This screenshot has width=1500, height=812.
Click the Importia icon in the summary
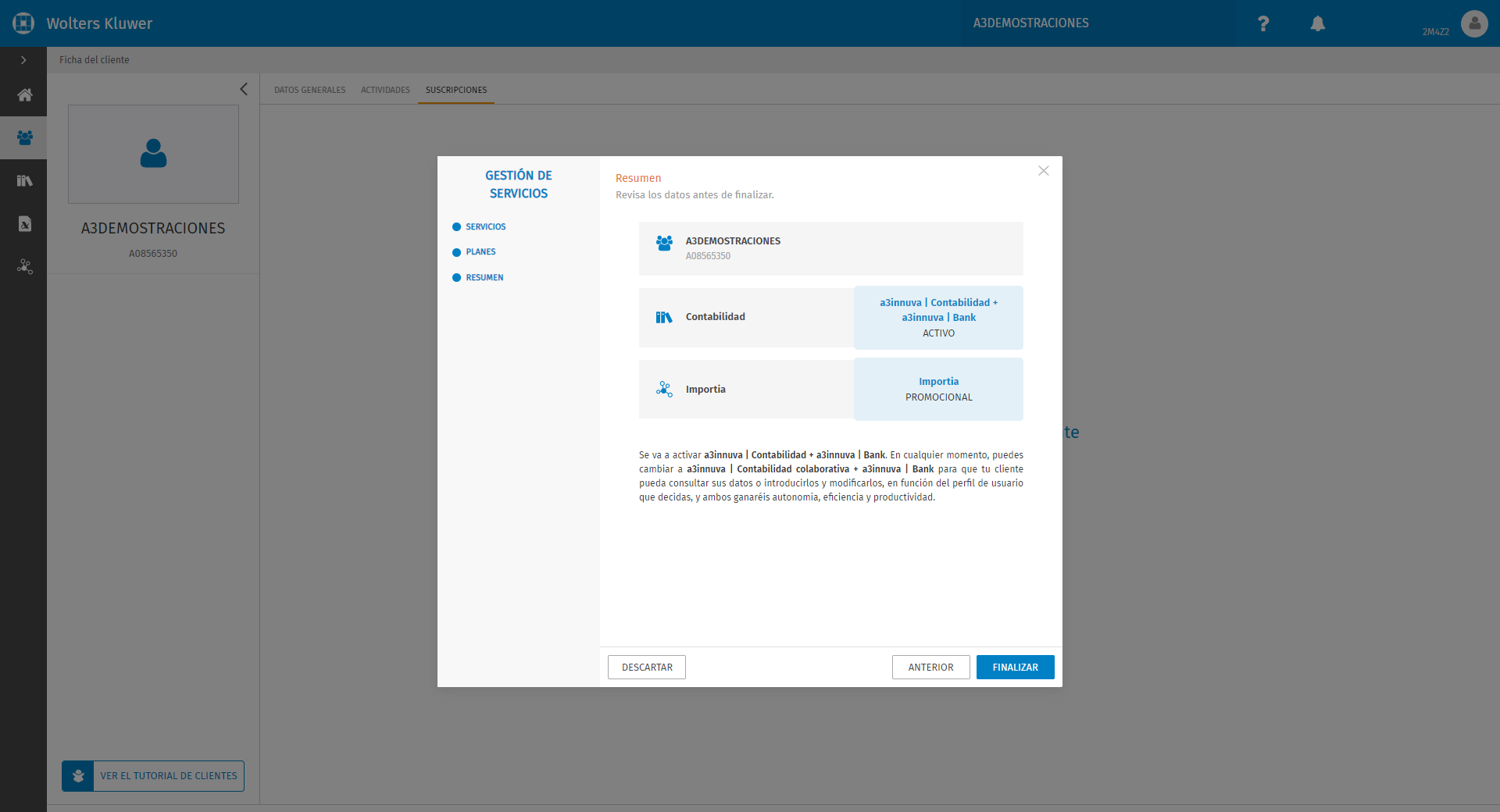[x=664, y=389]
